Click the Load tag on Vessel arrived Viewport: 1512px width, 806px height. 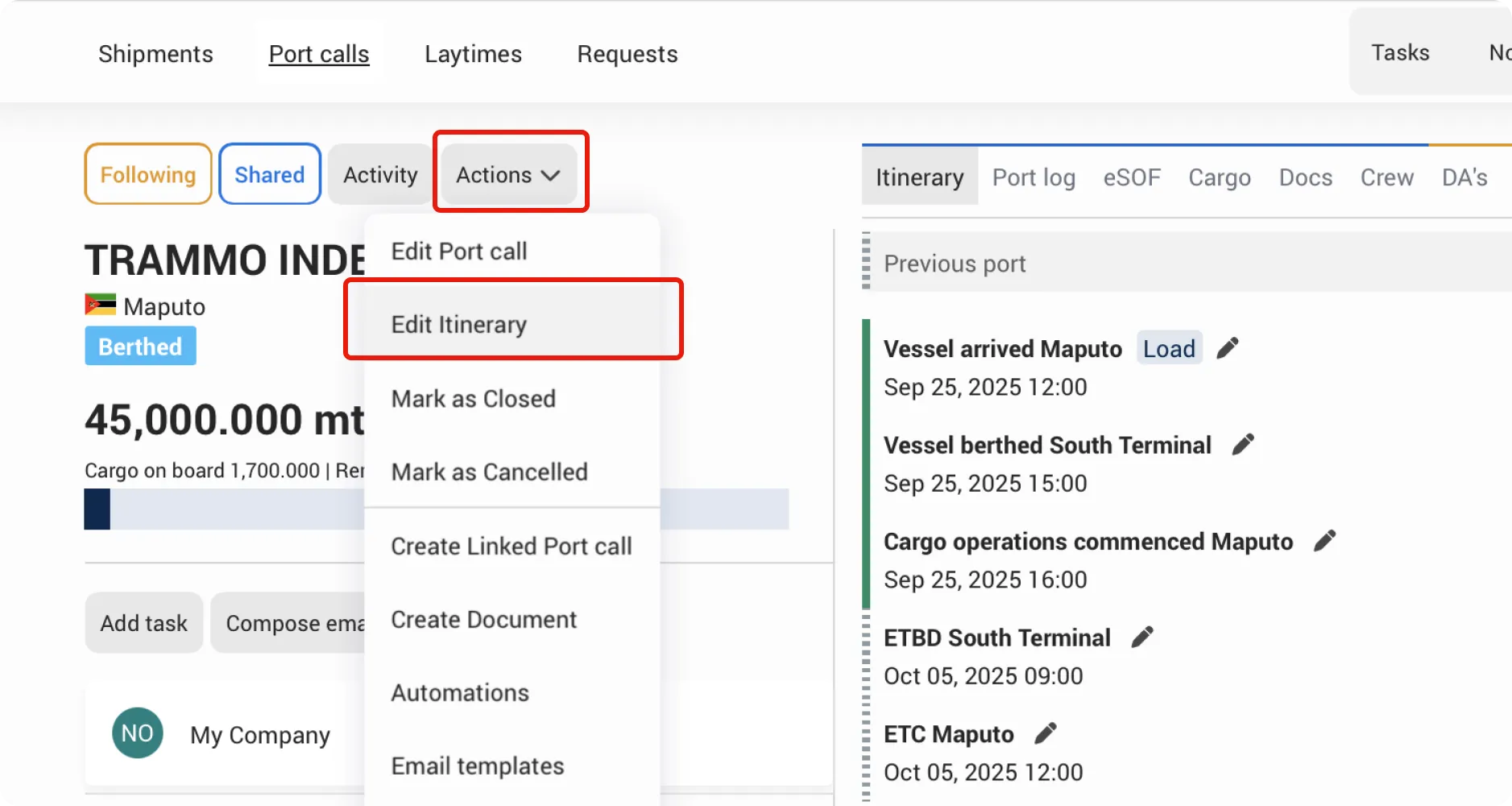click(1169, 348)
